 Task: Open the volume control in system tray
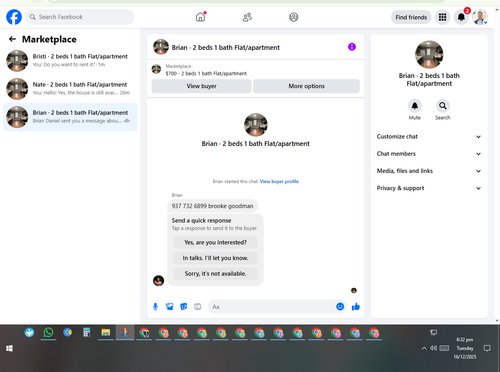433,348
